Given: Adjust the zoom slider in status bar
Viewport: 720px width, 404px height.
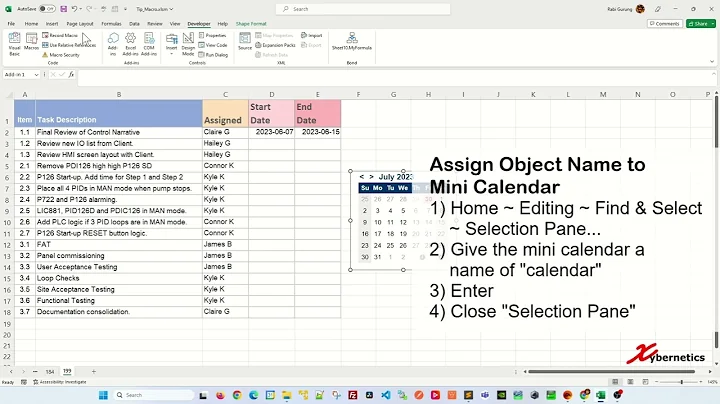Looking at the screenshot, I should [x=681, y=382].
